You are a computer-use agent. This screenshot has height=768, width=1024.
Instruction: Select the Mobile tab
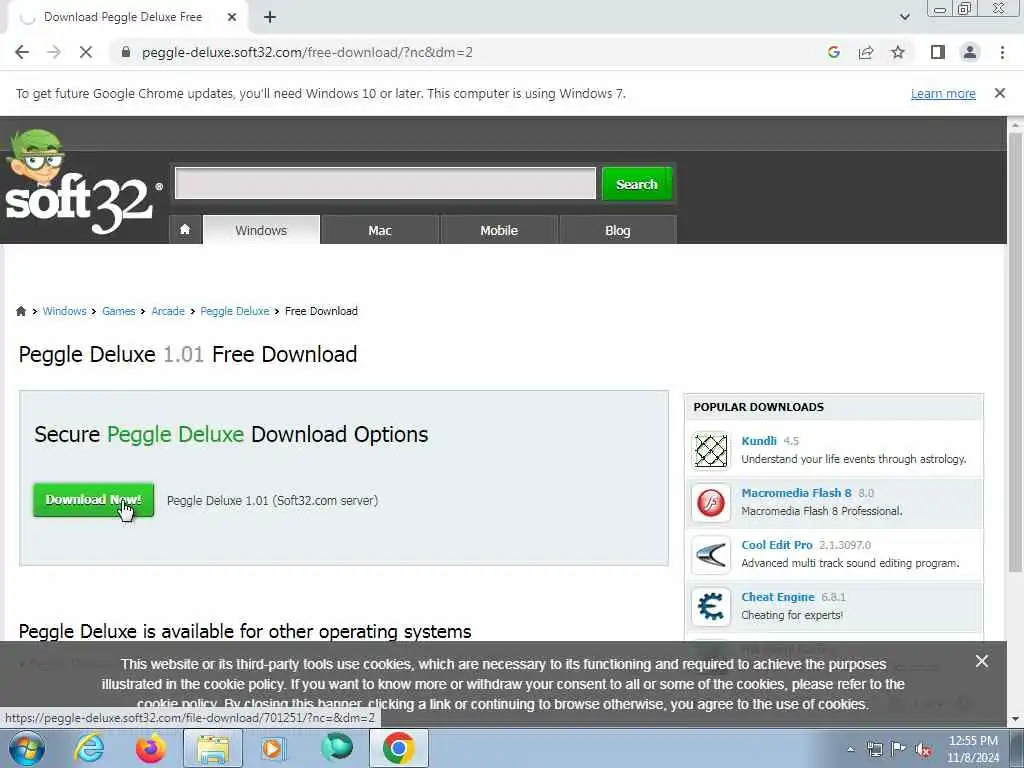coord(499,230)
